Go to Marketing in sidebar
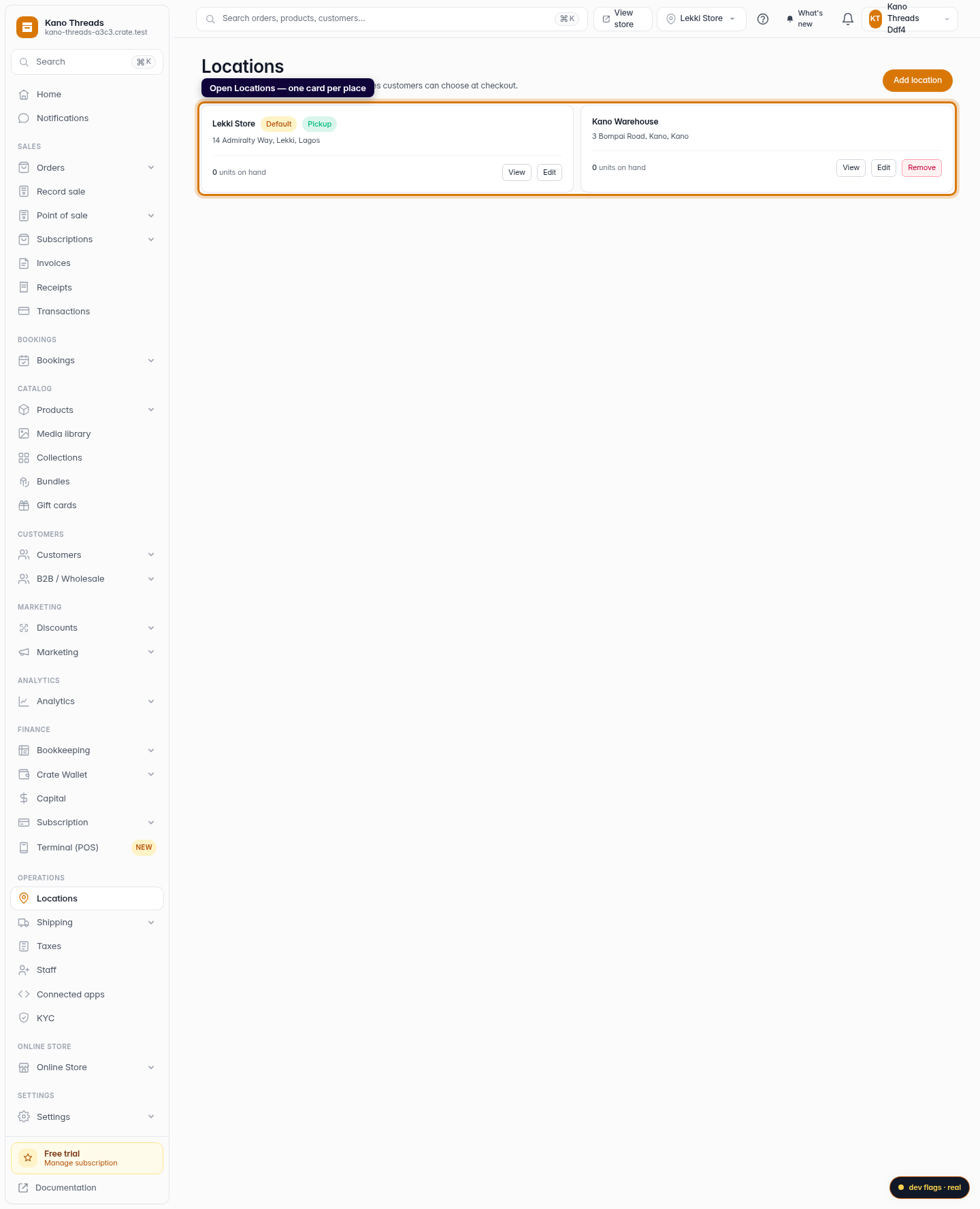Viewport: 980px width, 1209px height. pyautogui.click(x=87, y=652)
